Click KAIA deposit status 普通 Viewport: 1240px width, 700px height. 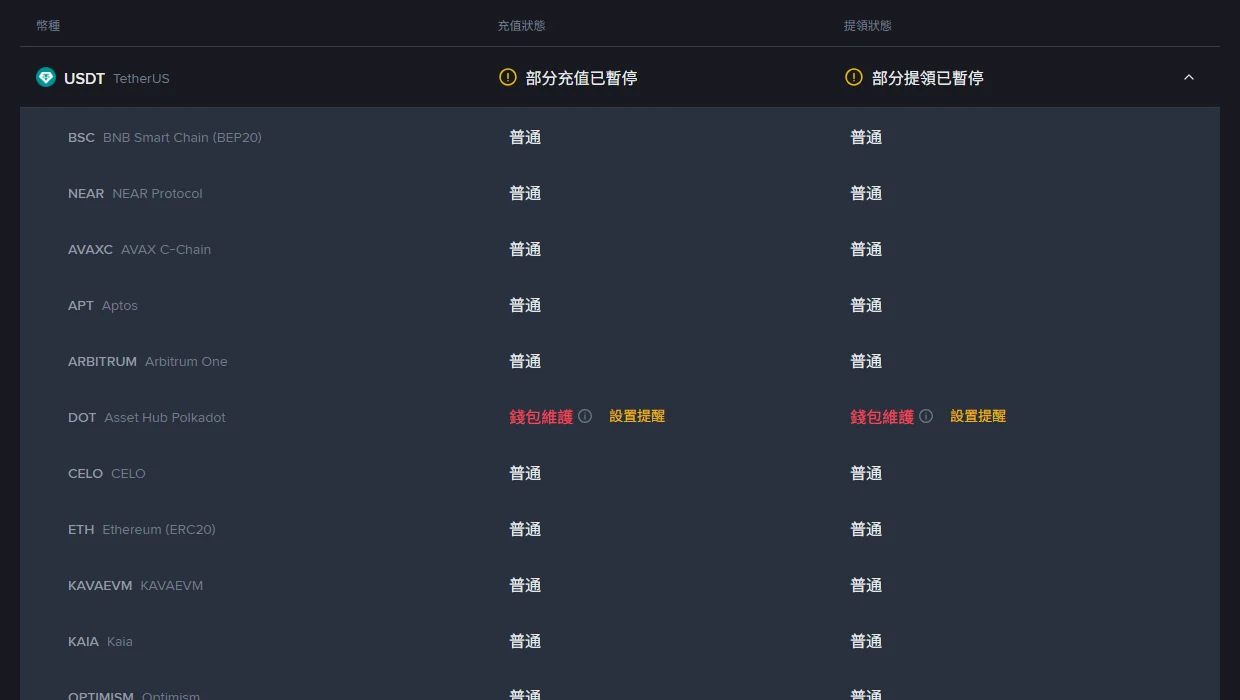tap(525, 641)
